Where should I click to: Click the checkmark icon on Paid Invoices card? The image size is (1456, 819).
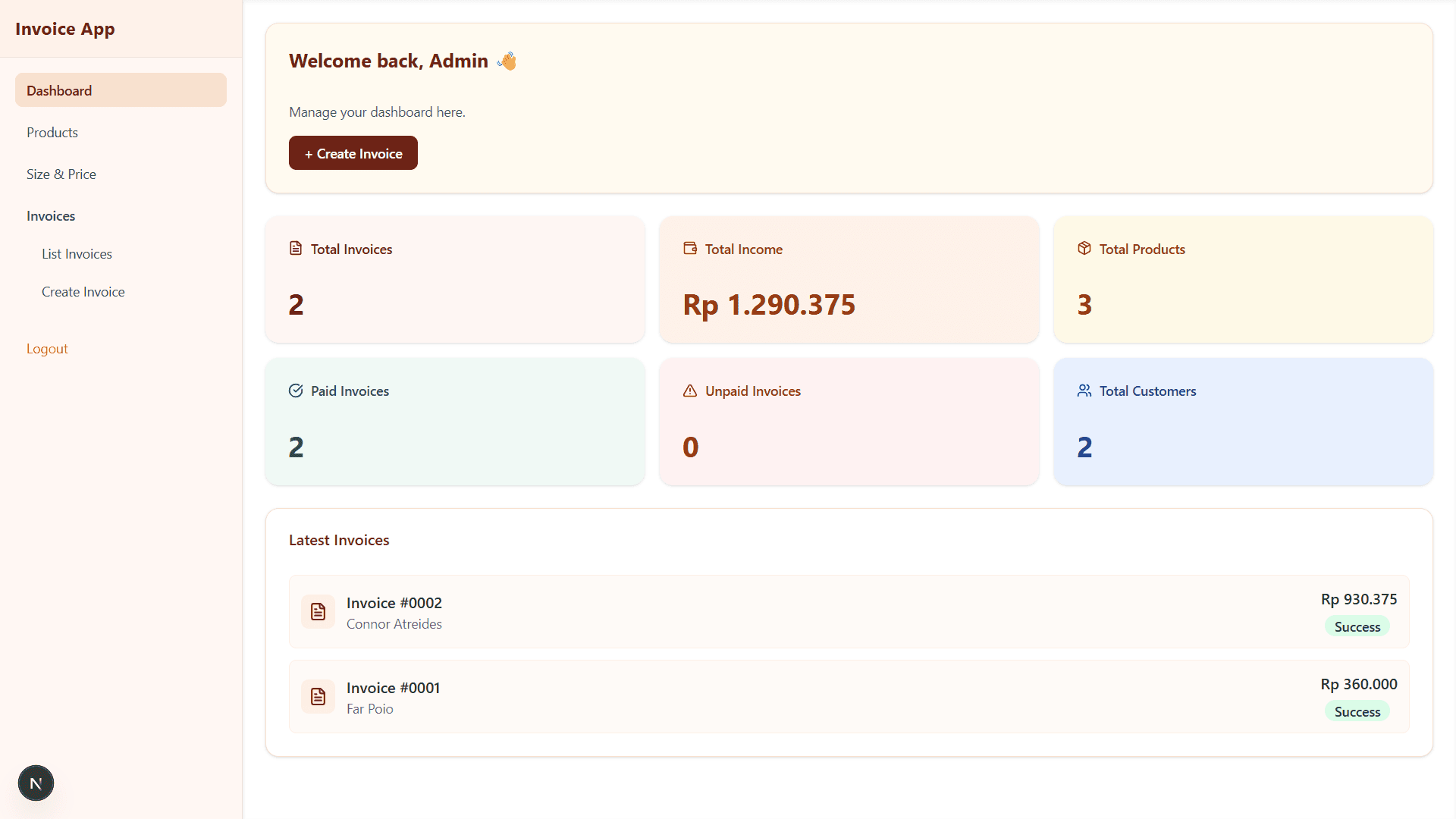(296, 391)
